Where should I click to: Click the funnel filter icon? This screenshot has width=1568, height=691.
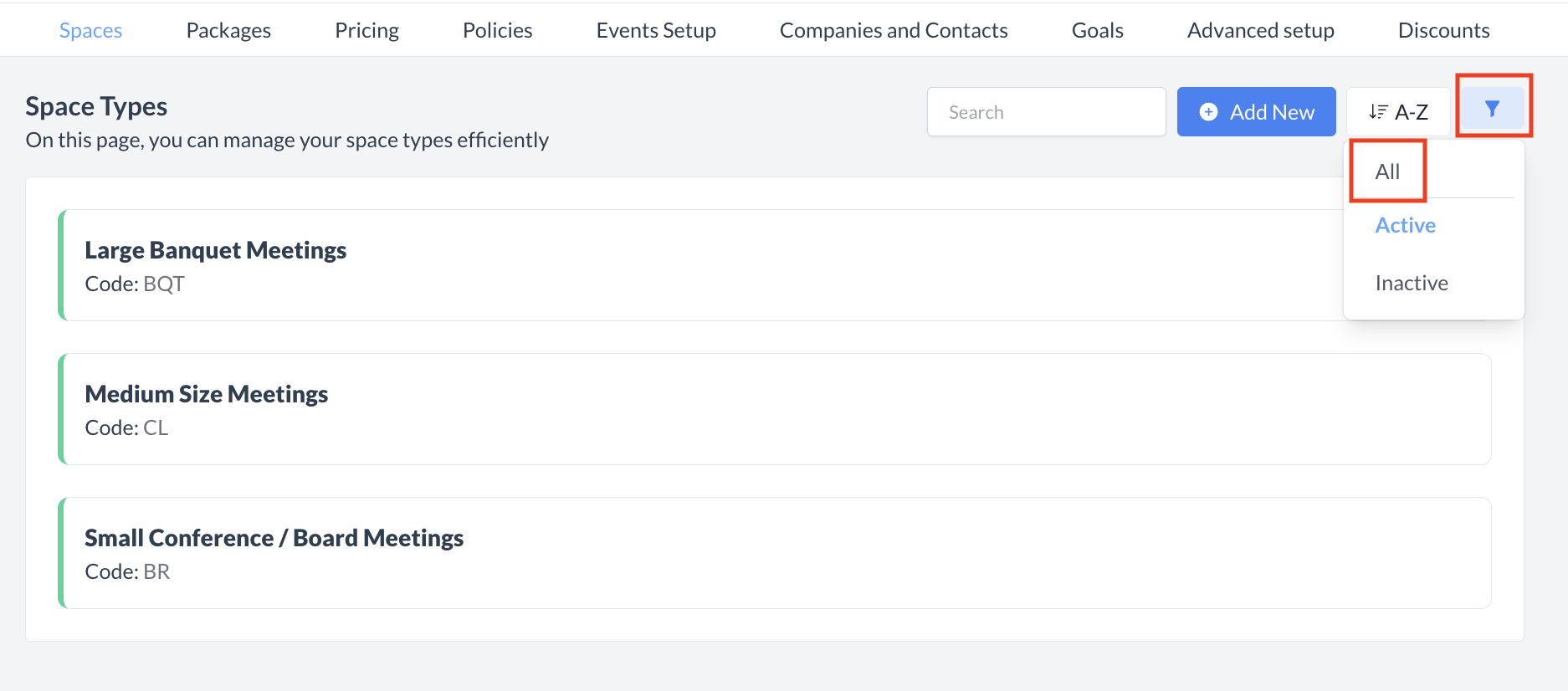click(1492, 109)
